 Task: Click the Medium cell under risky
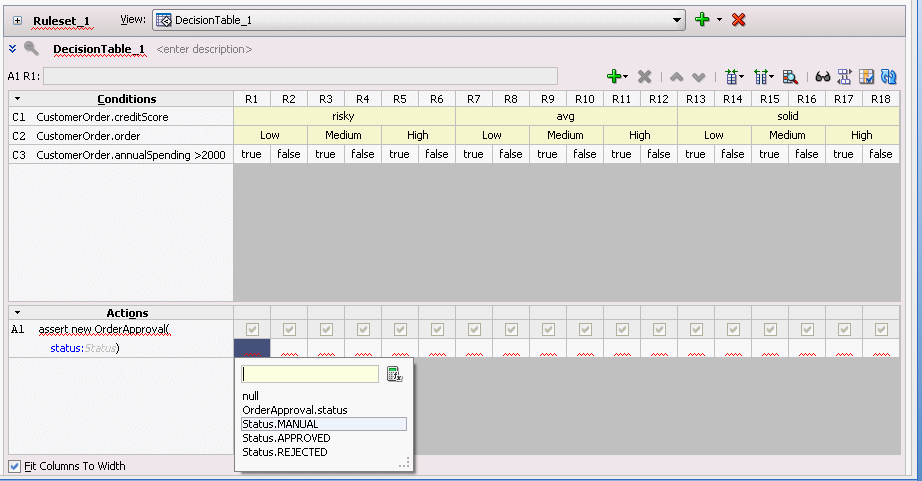(344, 135)
